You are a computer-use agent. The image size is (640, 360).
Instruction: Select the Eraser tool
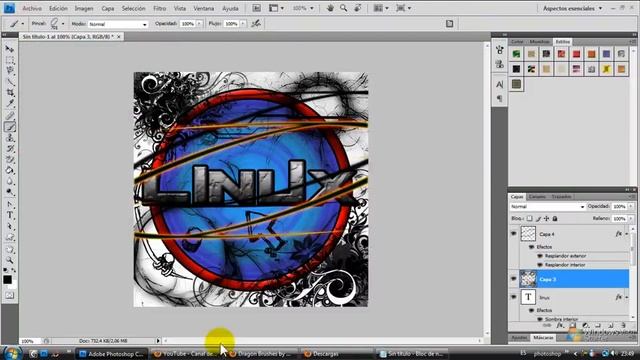(9, 159)
